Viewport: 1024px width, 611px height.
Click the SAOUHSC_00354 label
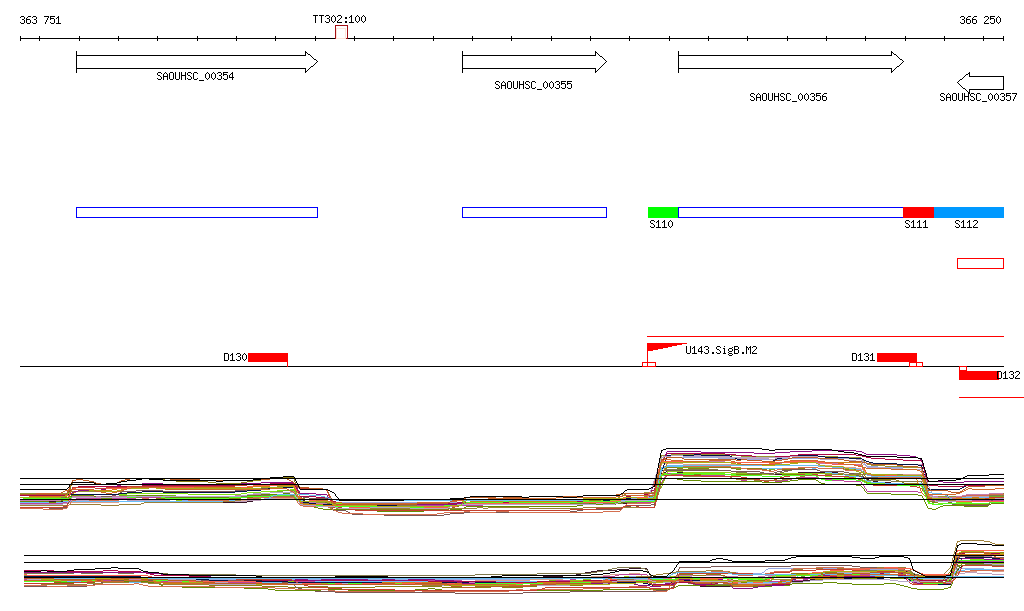pos(195,76)
